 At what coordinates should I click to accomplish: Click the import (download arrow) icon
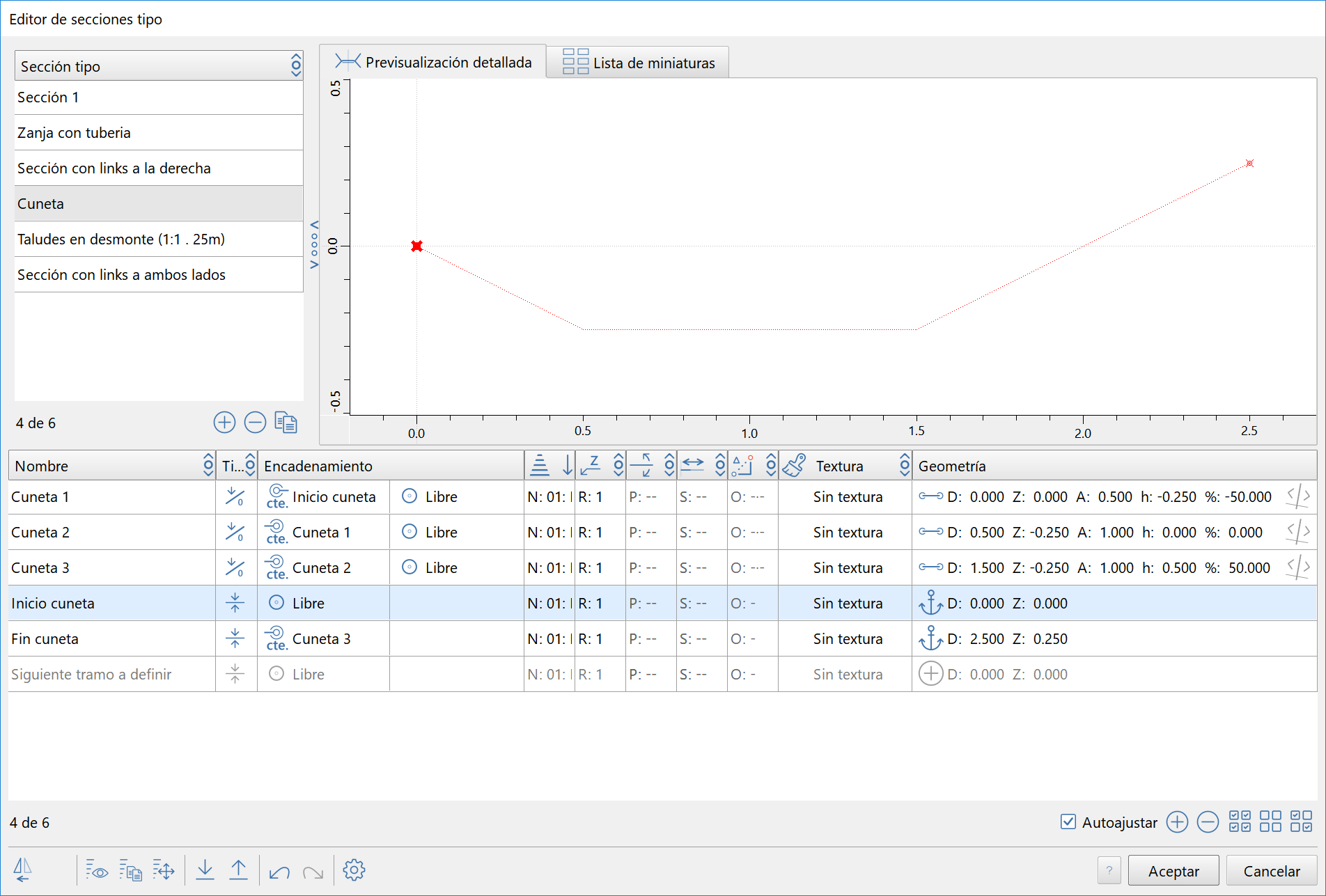tap(205, 870)
